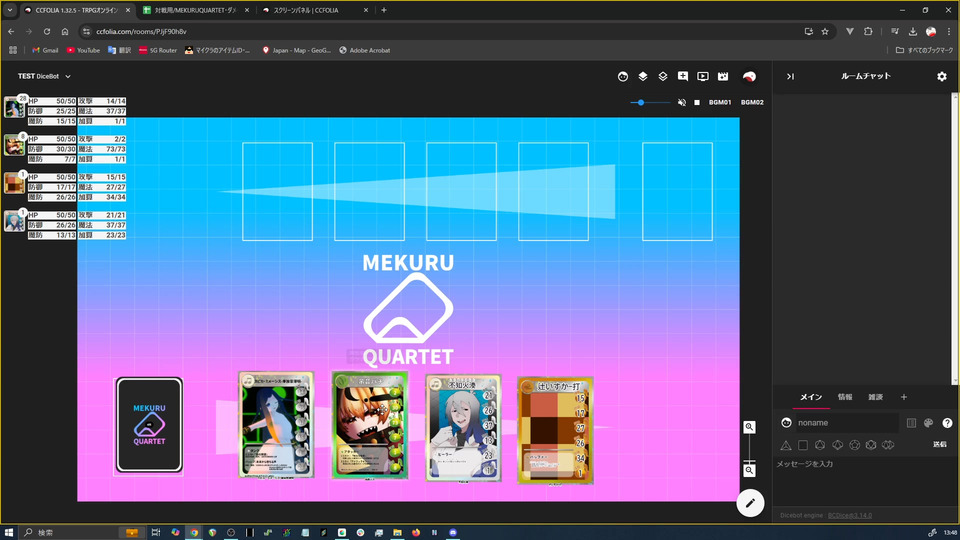This screenshot has width=960, height=540.
Task: Roll the d8 dice icon
Action: [x=820, y=445]
